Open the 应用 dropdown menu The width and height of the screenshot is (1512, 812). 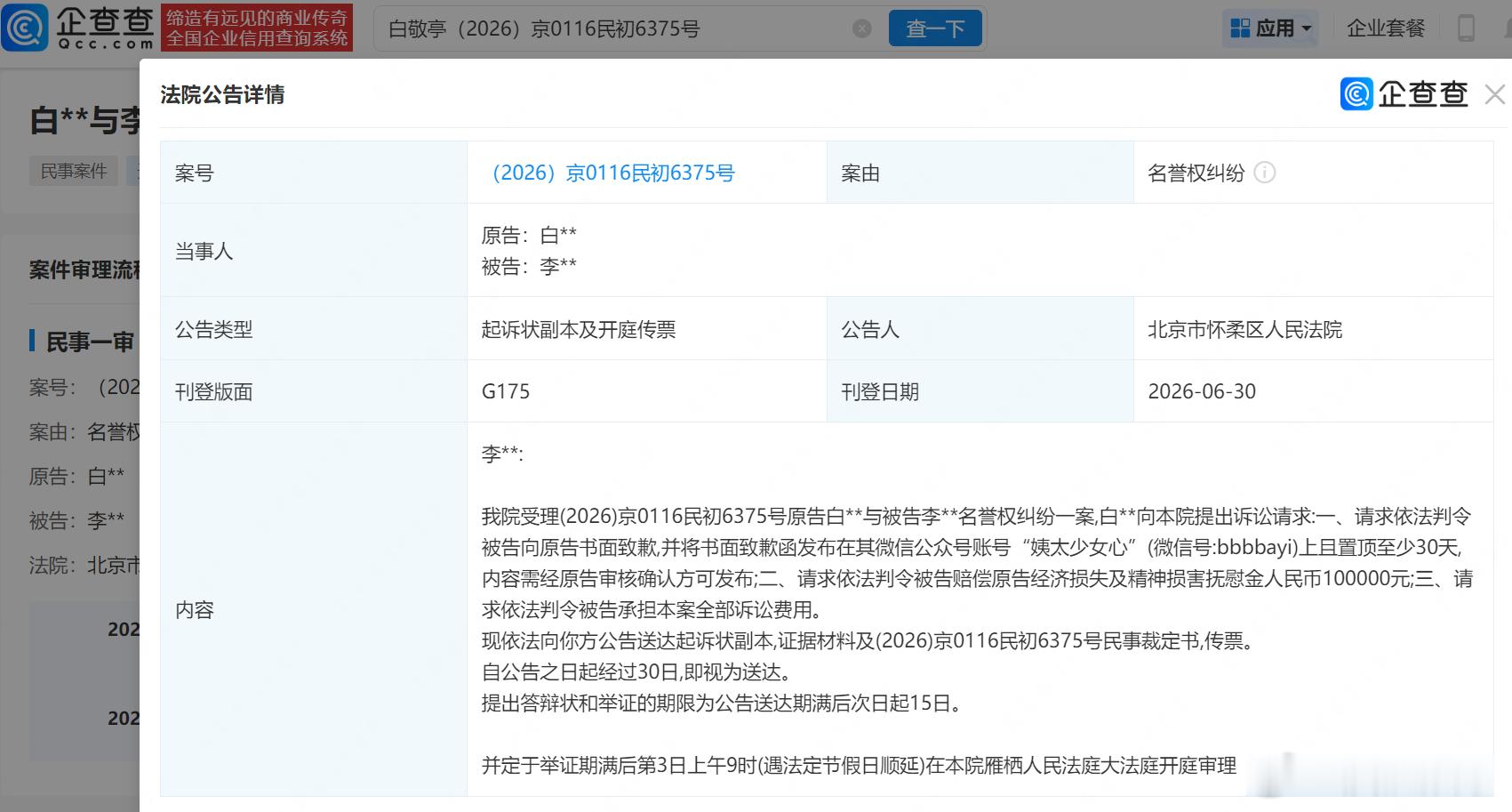(x=1270, y=28)
